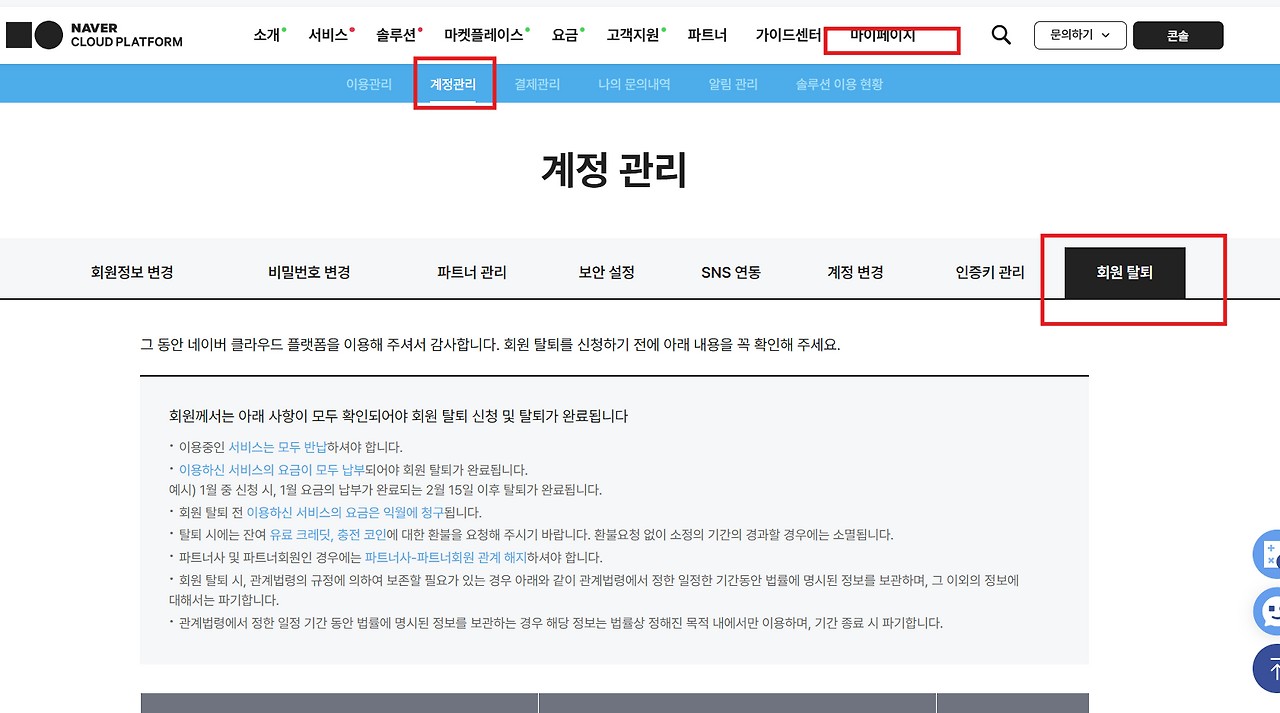This screenshot has height=713, width=1280.
Task: Click the 회원께서는 아래 사항이 heading text
Action: coord(398,416)
